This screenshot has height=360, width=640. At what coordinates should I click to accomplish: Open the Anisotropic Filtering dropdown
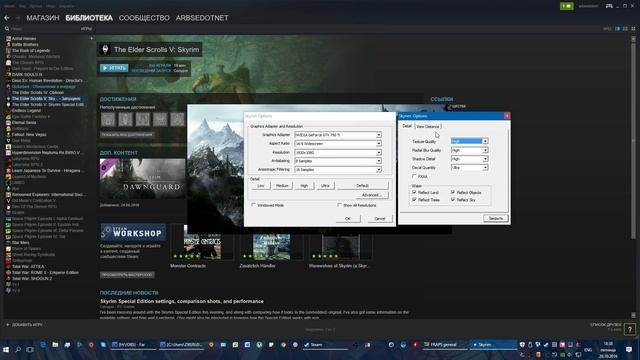(x=338, y=169)
